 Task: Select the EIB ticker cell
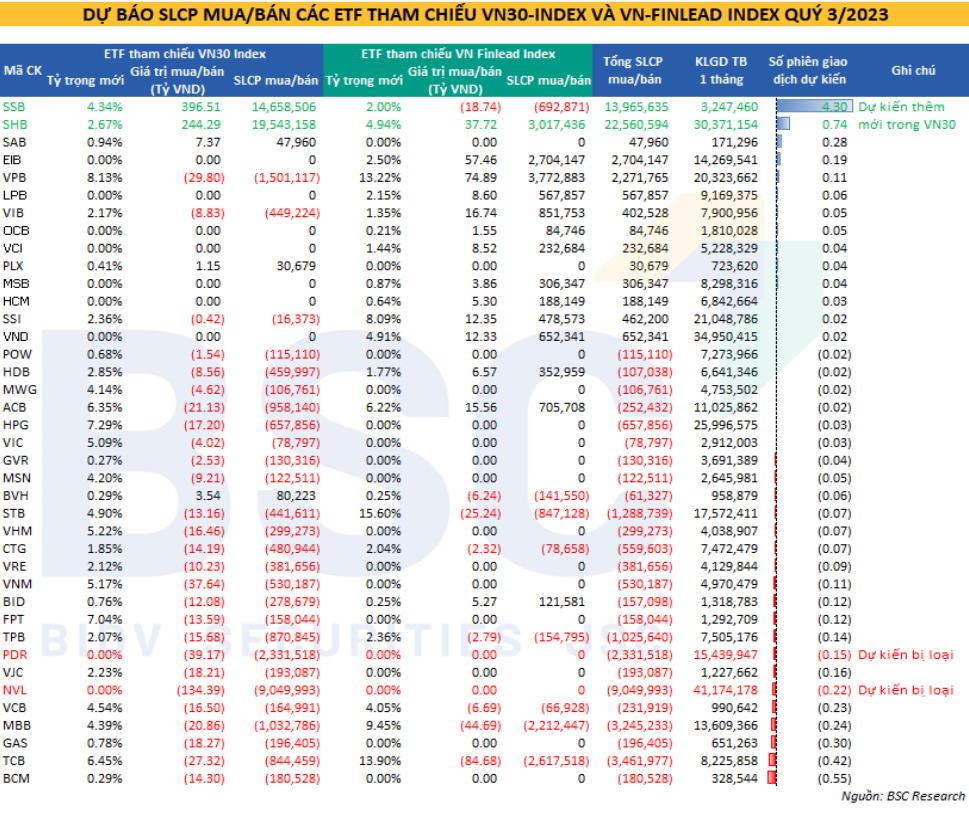click(12, 160)
